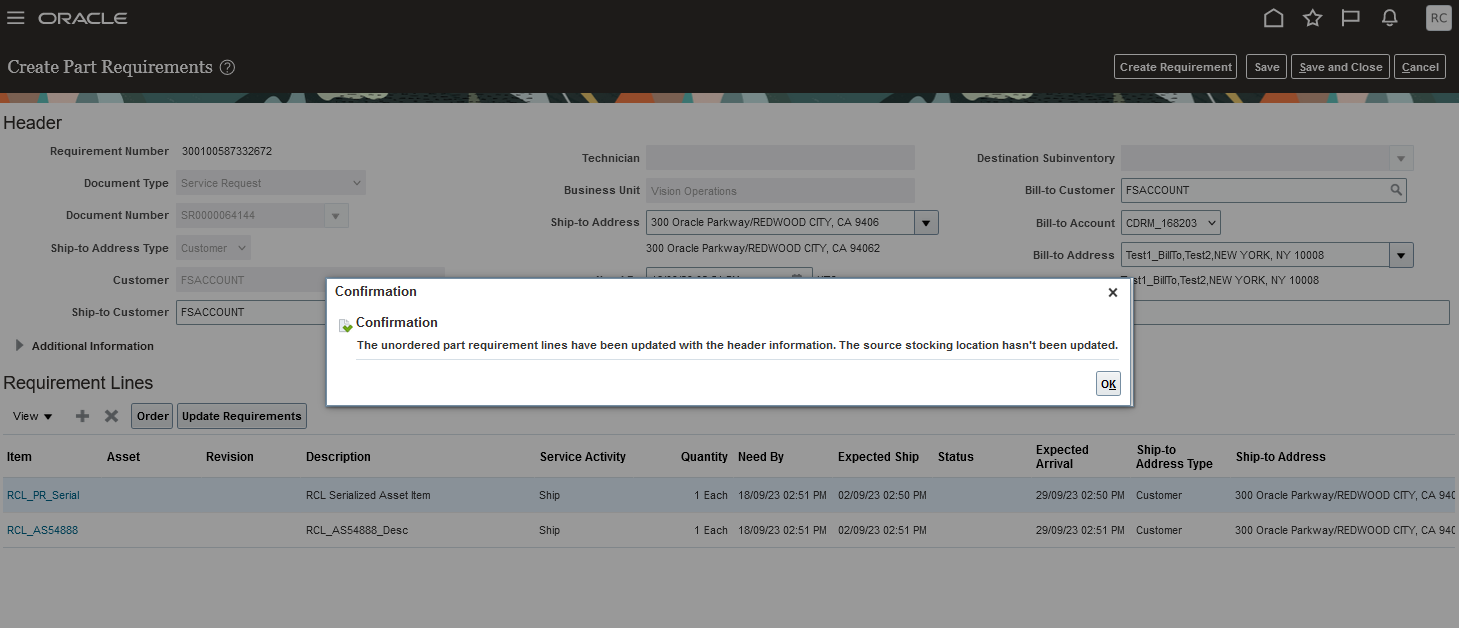
Task: Click the Ship-to Address Type column header
Action: (1174, 457)
